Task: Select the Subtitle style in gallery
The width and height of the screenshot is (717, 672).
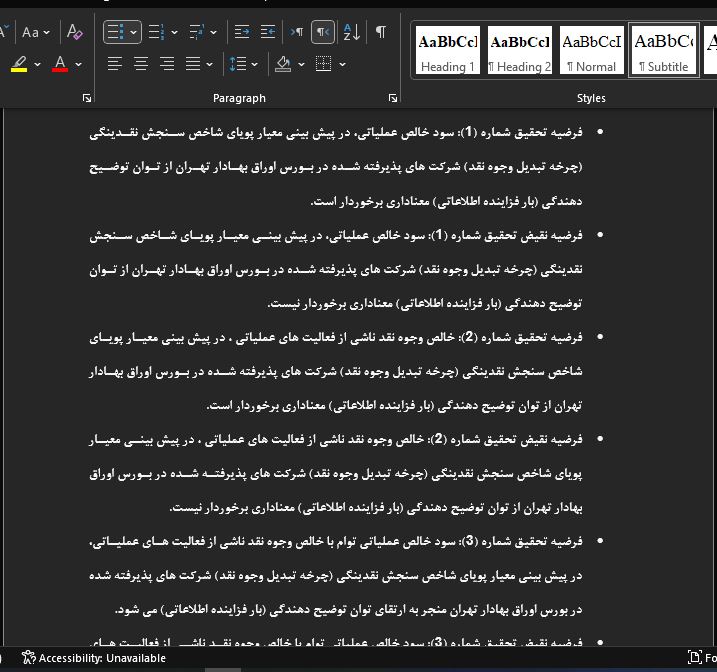Action: point(663,50)
